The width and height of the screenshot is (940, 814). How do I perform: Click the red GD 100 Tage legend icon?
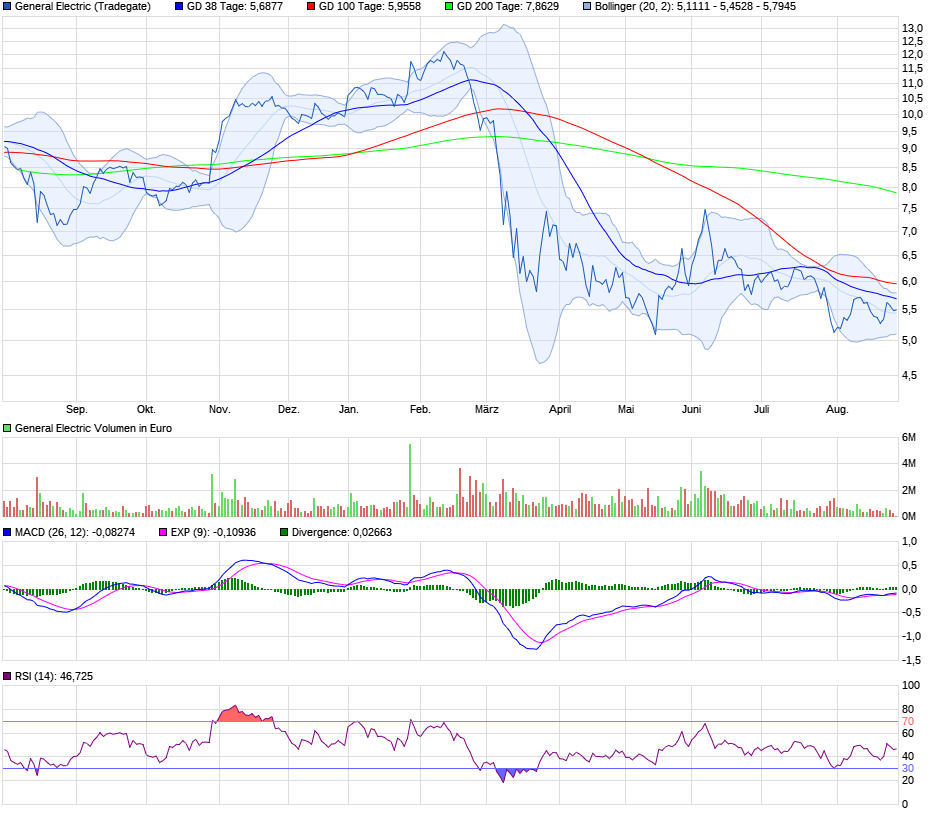310,8
